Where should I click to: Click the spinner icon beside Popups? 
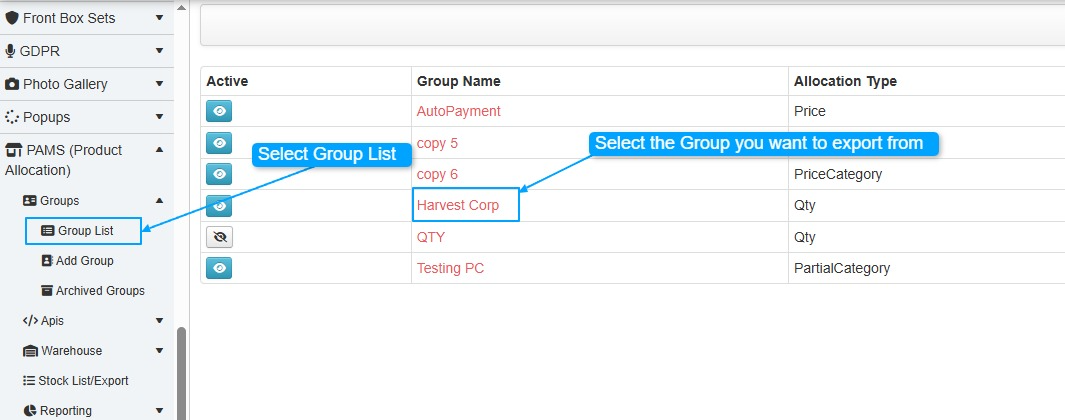[12, 117]
